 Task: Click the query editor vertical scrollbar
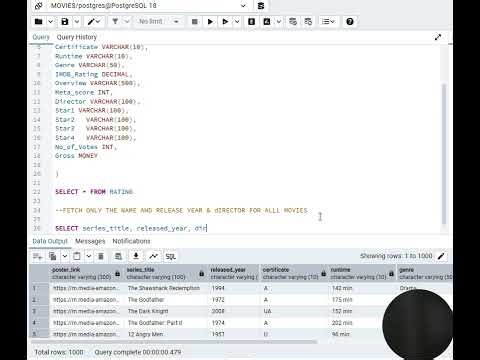click(x=444, y=153)
